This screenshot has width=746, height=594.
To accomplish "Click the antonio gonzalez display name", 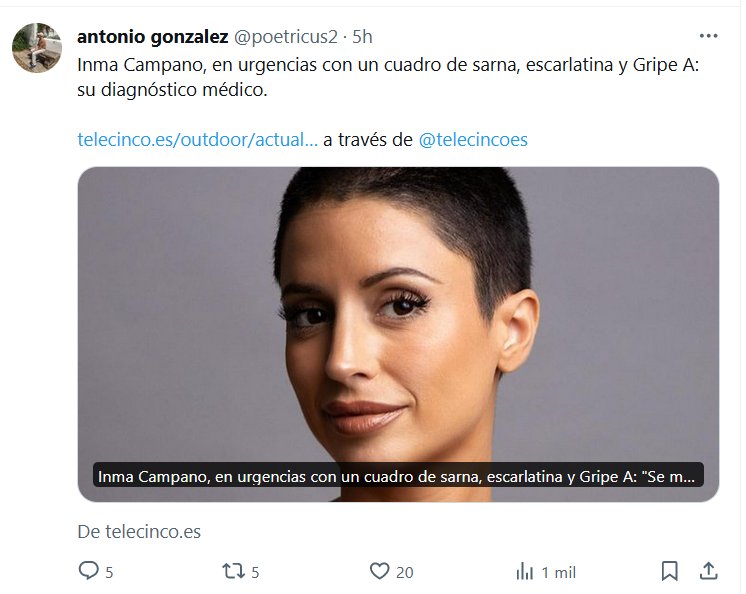I will (153, 37).
